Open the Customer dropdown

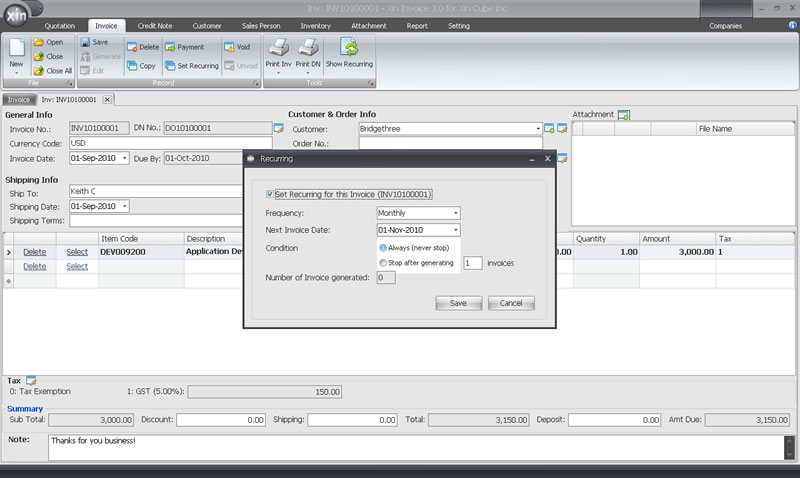coord(538,129)
